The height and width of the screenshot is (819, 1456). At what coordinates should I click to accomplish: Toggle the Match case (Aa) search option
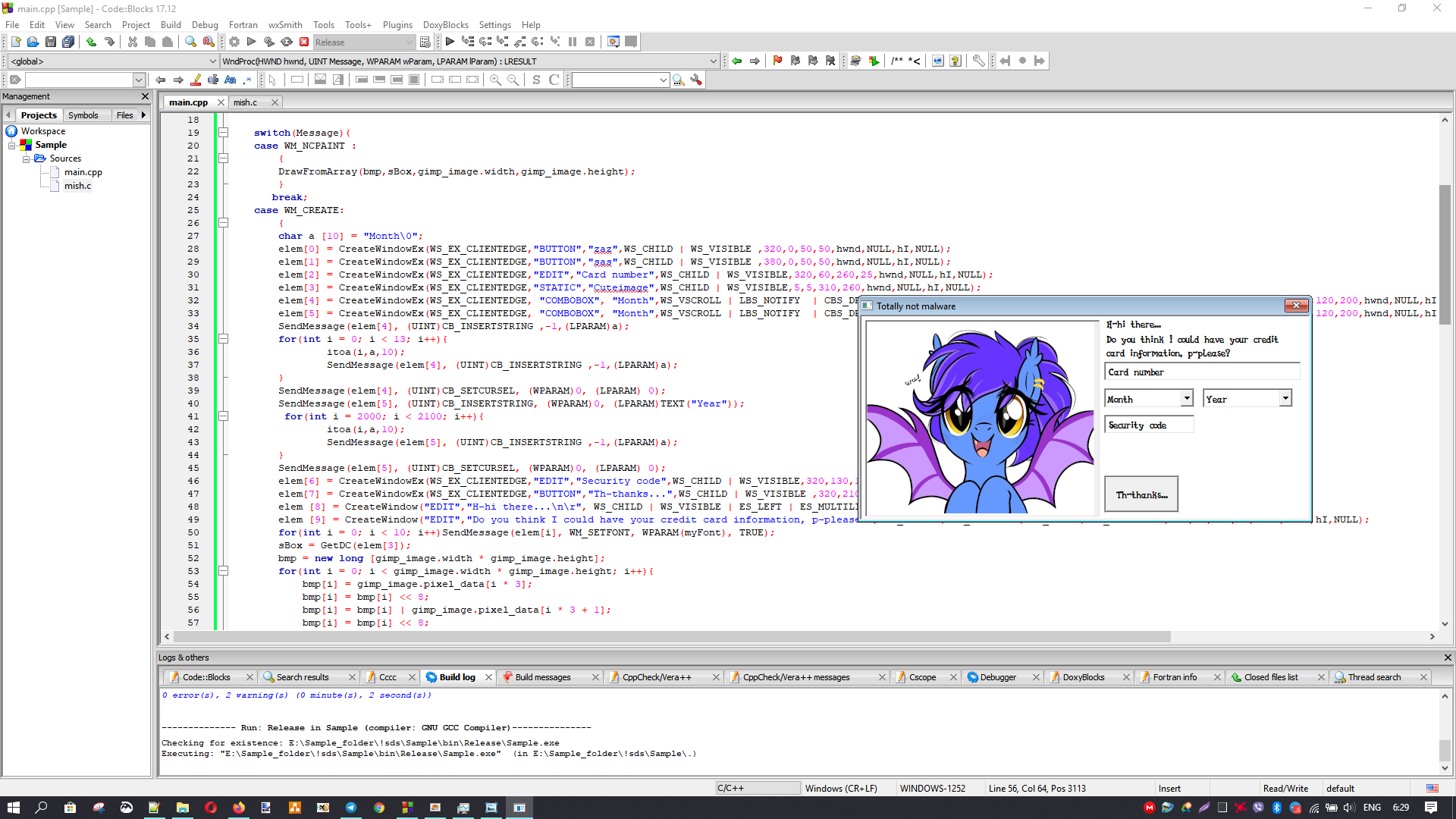(x=231, y=80)
